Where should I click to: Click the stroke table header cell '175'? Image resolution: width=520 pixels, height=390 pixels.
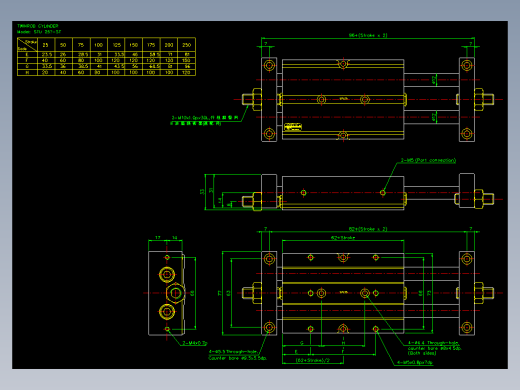click(151, 45)
